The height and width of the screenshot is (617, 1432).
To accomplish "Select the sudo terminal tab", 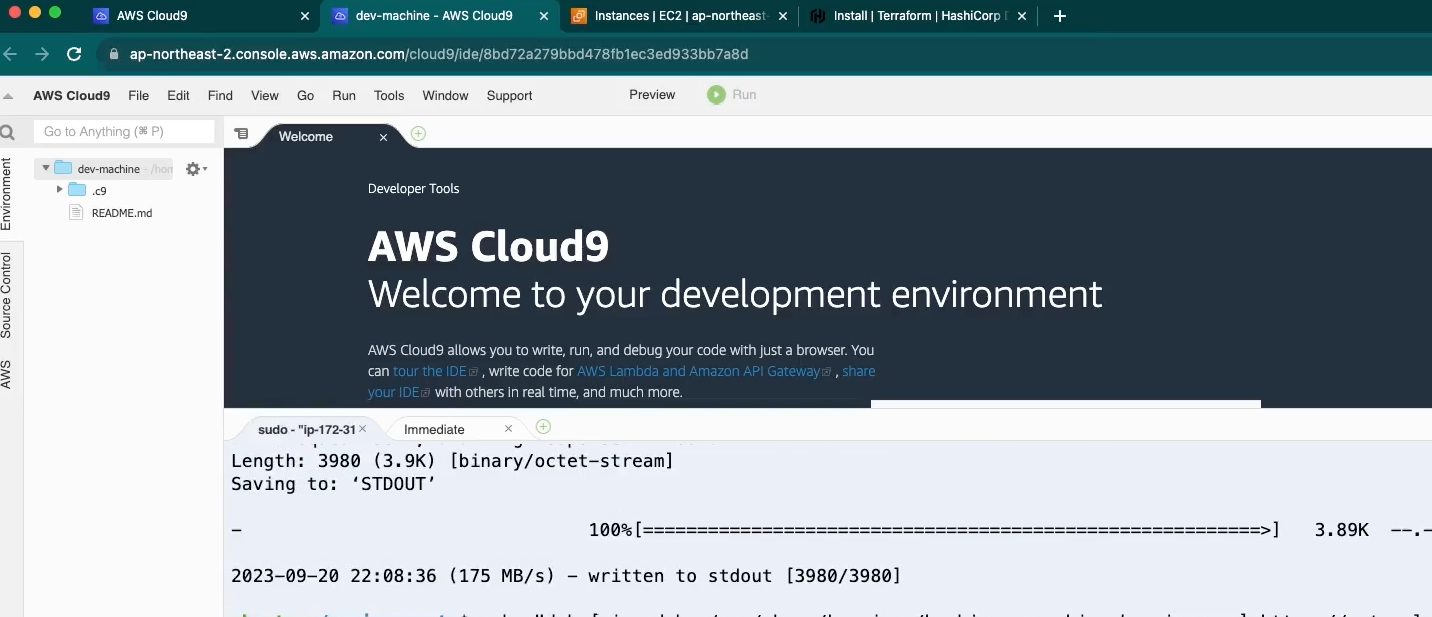I will click(x=306, y=429).
